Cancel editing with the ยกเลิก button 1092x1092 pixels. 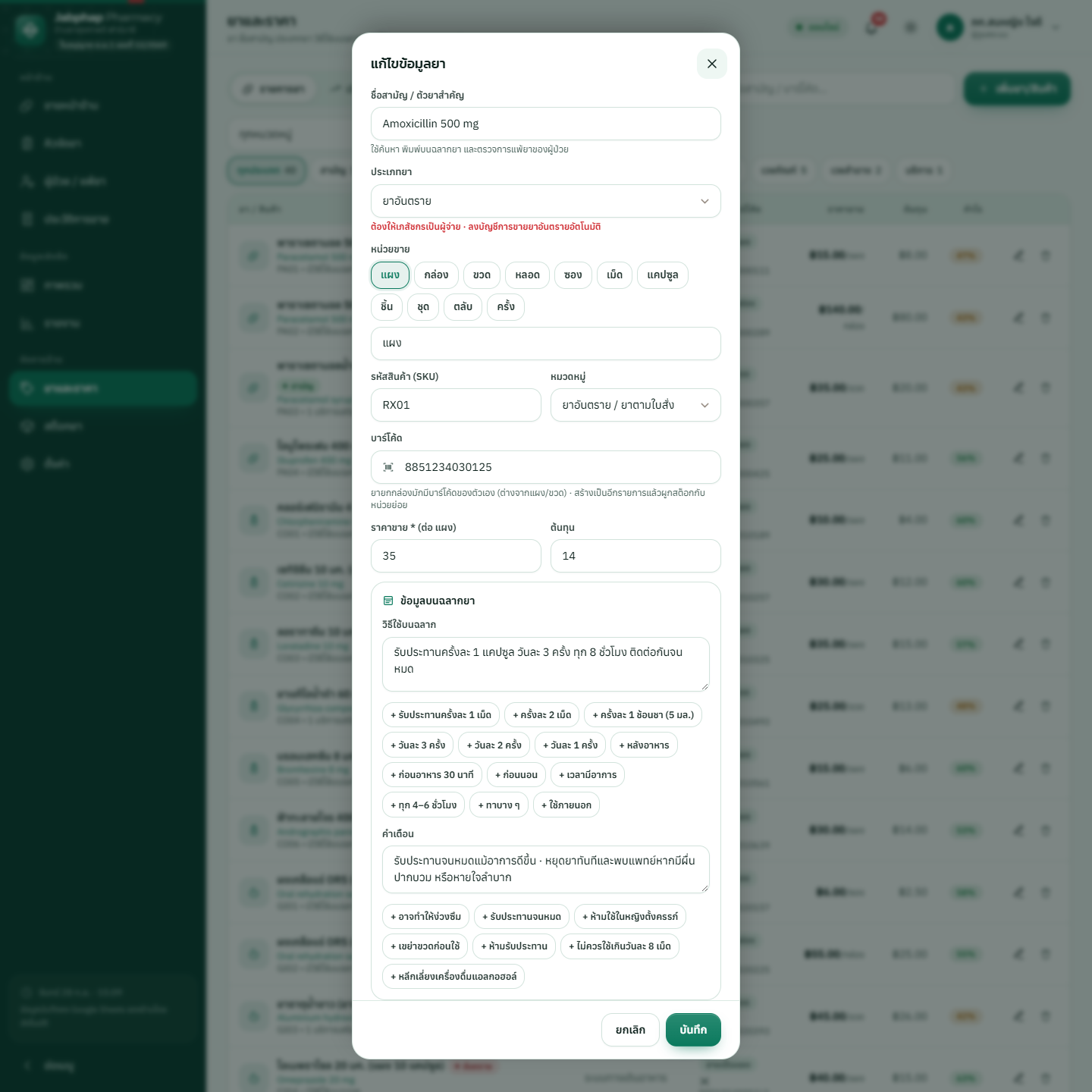(x=630, y=1030)
